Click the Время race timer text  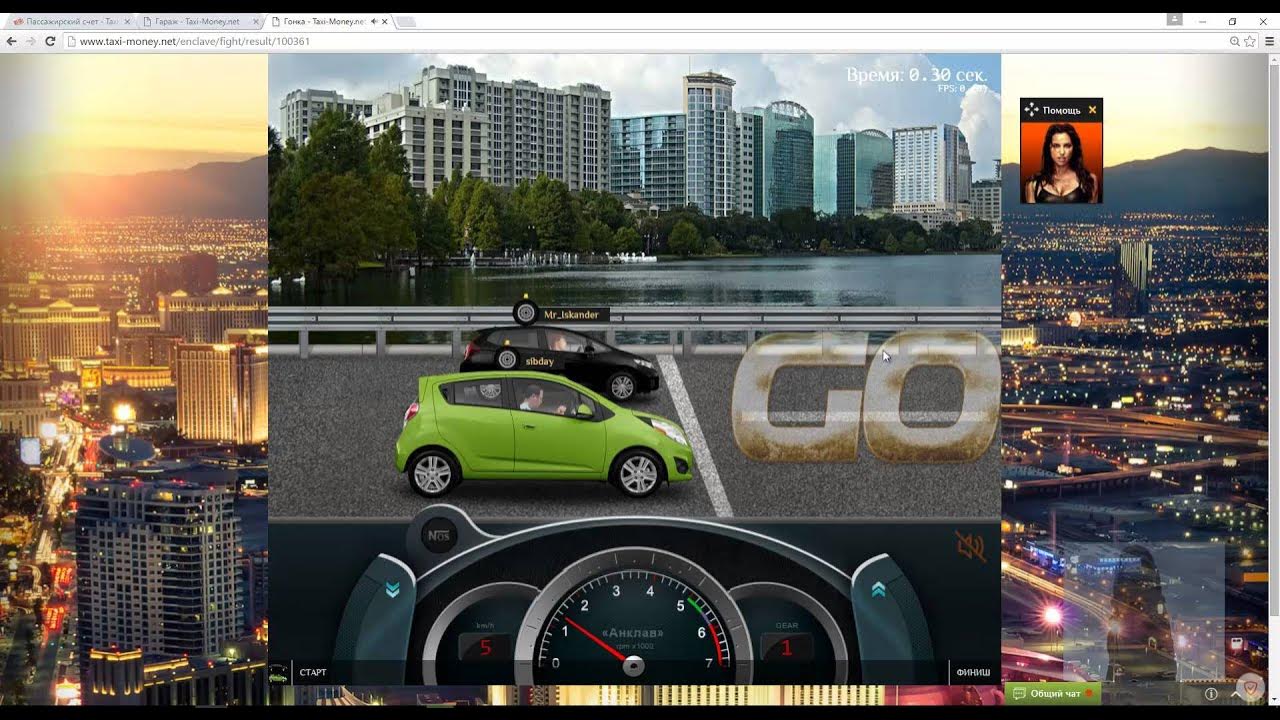tap(916, 75)
